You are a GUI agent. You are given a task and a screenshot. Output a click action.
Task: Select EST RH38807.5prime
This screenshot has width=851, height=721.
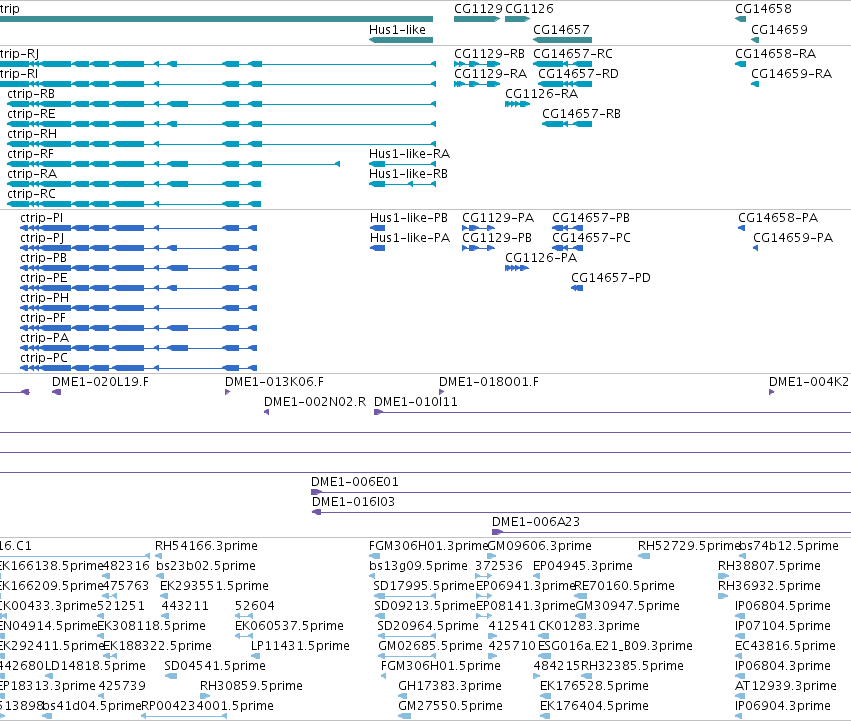769,566
